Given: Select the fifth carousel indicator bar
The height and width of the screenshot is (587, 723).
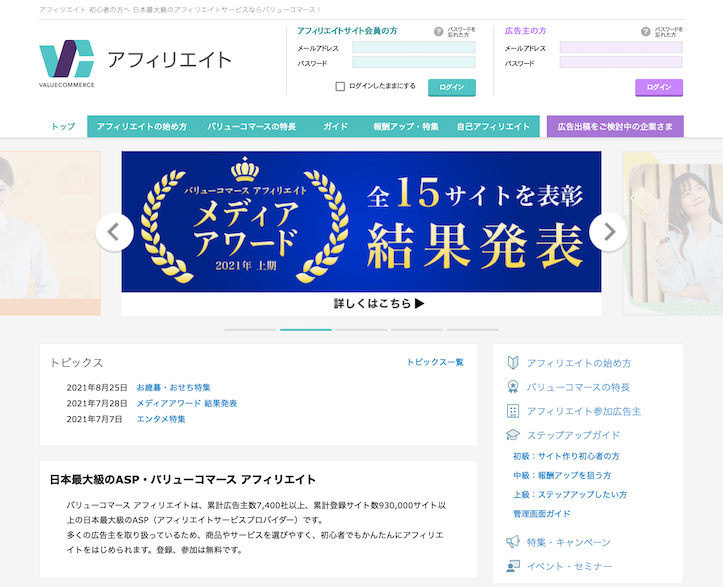Looking at the screenshot, I should pyautogui.click(x=473, y=330).
